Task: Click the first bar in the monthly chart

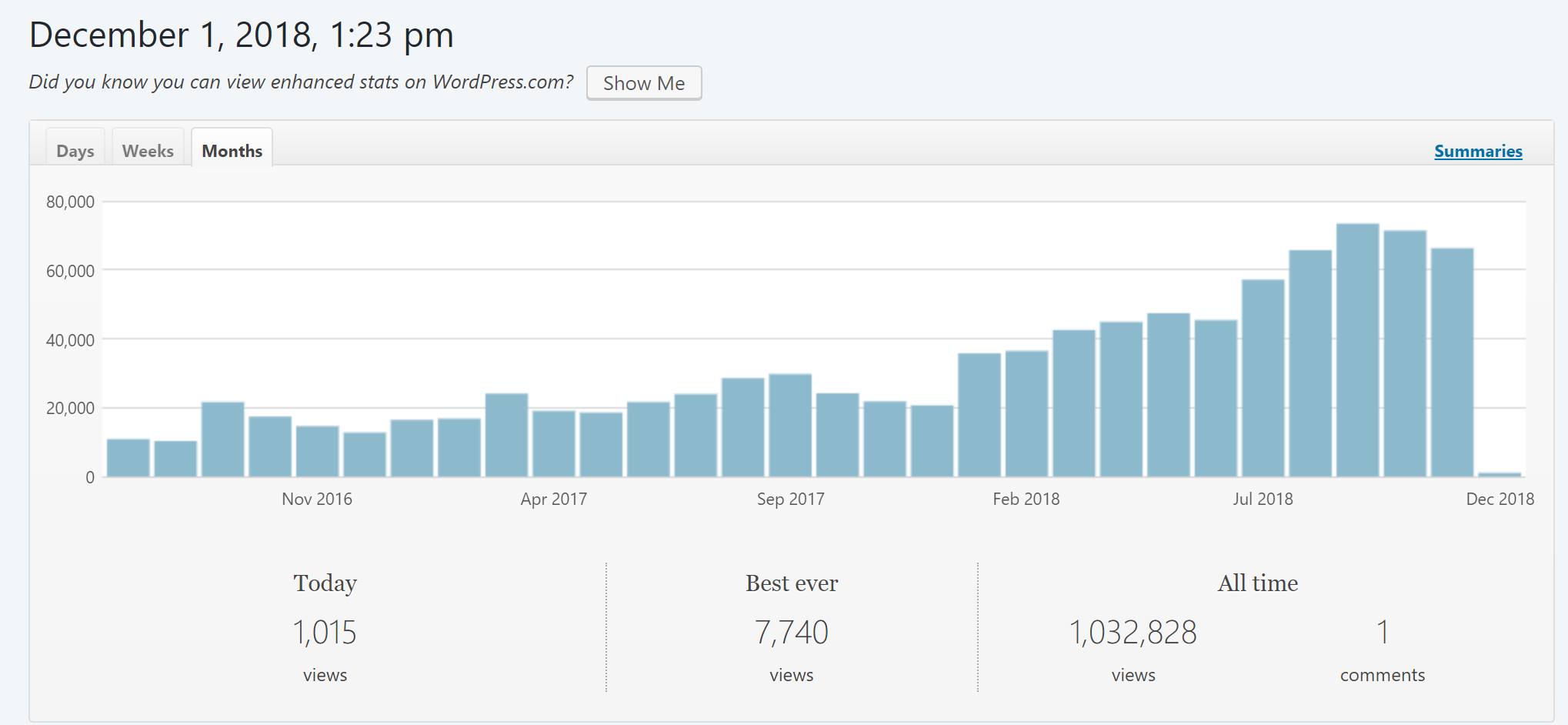Action: tap(128, 458)
